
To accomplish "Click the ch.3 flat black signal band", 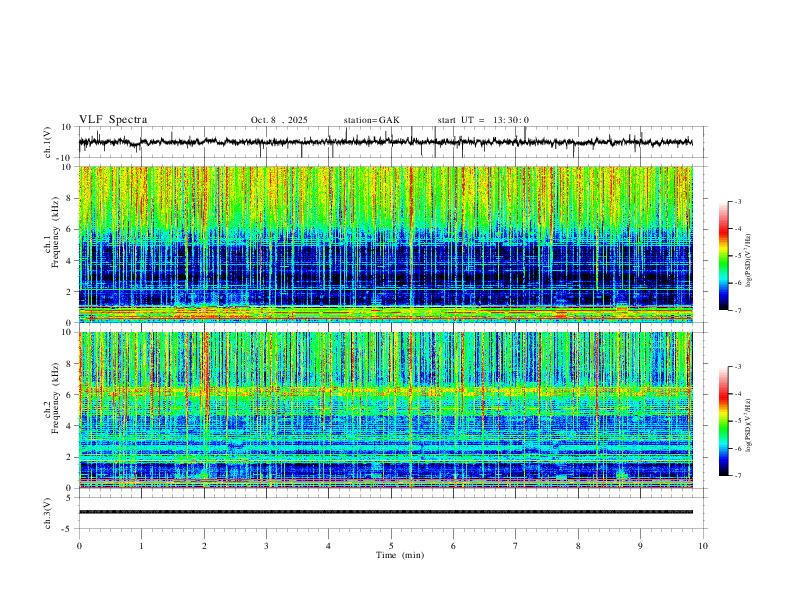I will click(x=385, y=512).
